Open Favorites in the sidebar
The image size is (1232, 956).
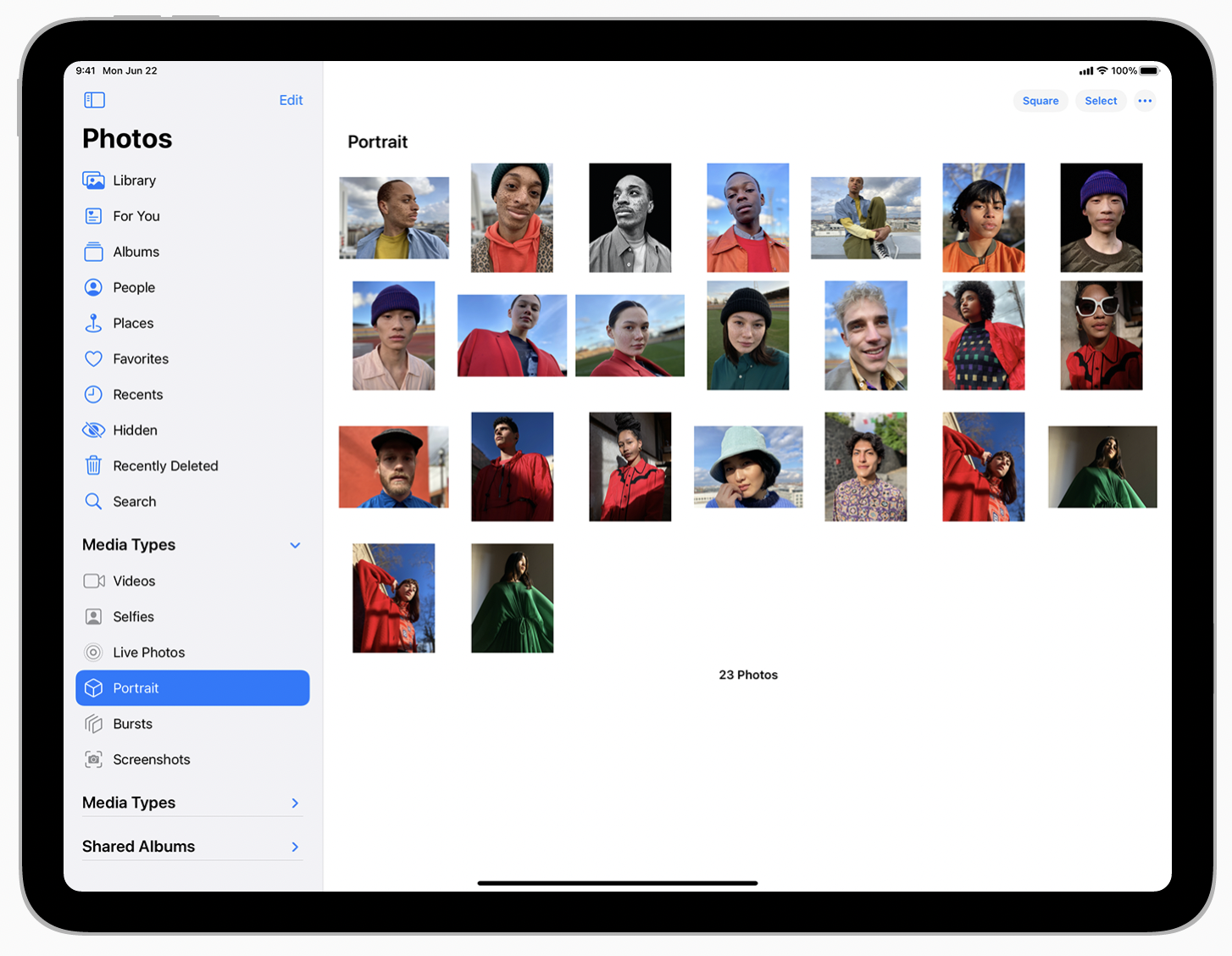pos(192,358)
